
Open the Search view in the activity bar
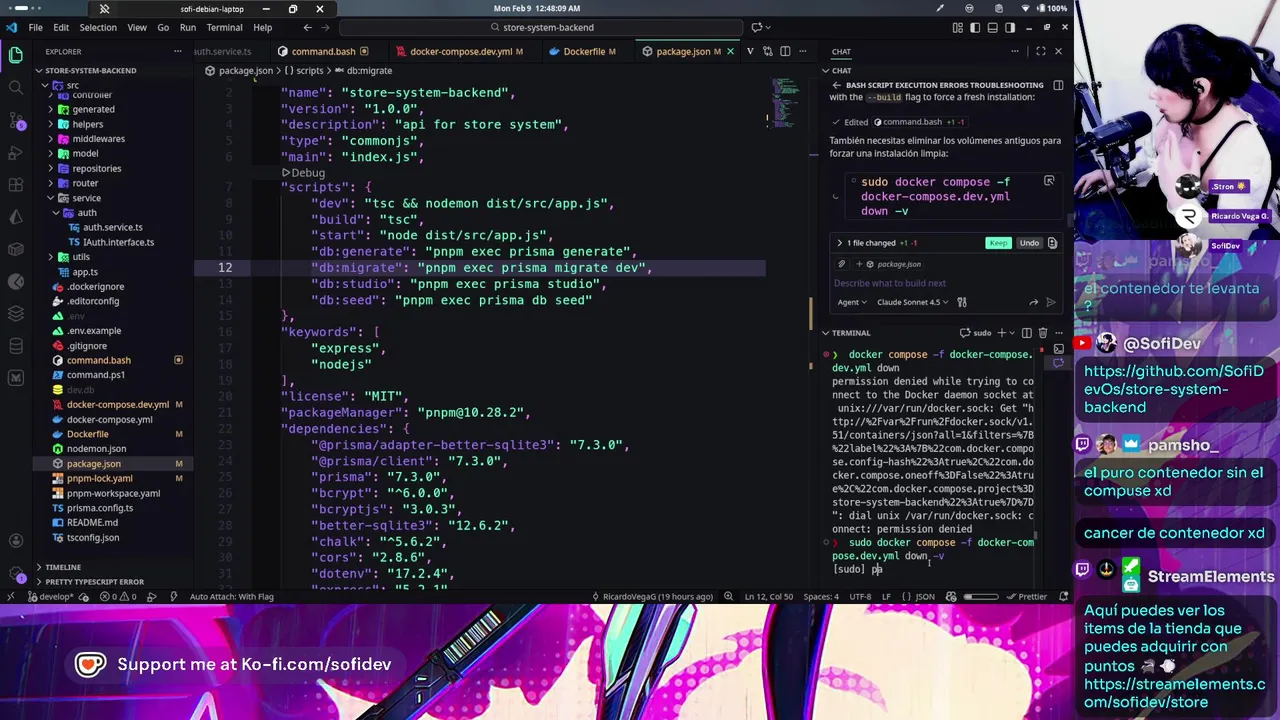pos(16,88)
